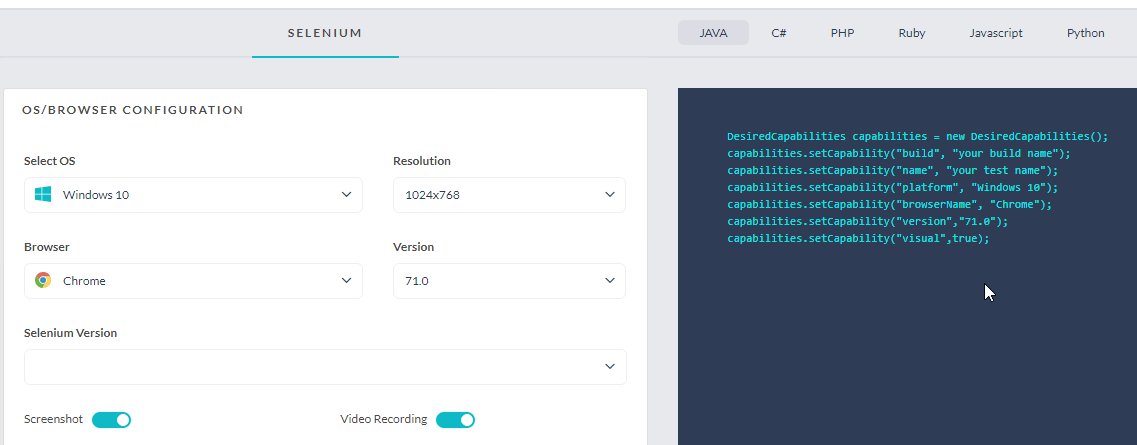Click the DesiredCapabilities declaration code line
Image resolution: width=1137 pixels, height=445 pixels.
[918, 136]
